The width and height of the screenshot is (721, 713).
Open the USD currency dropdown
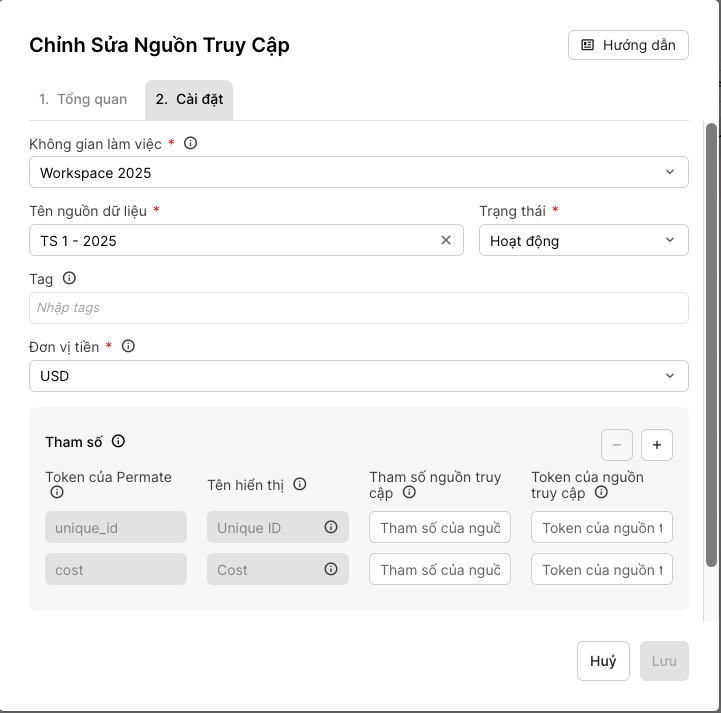358,376
